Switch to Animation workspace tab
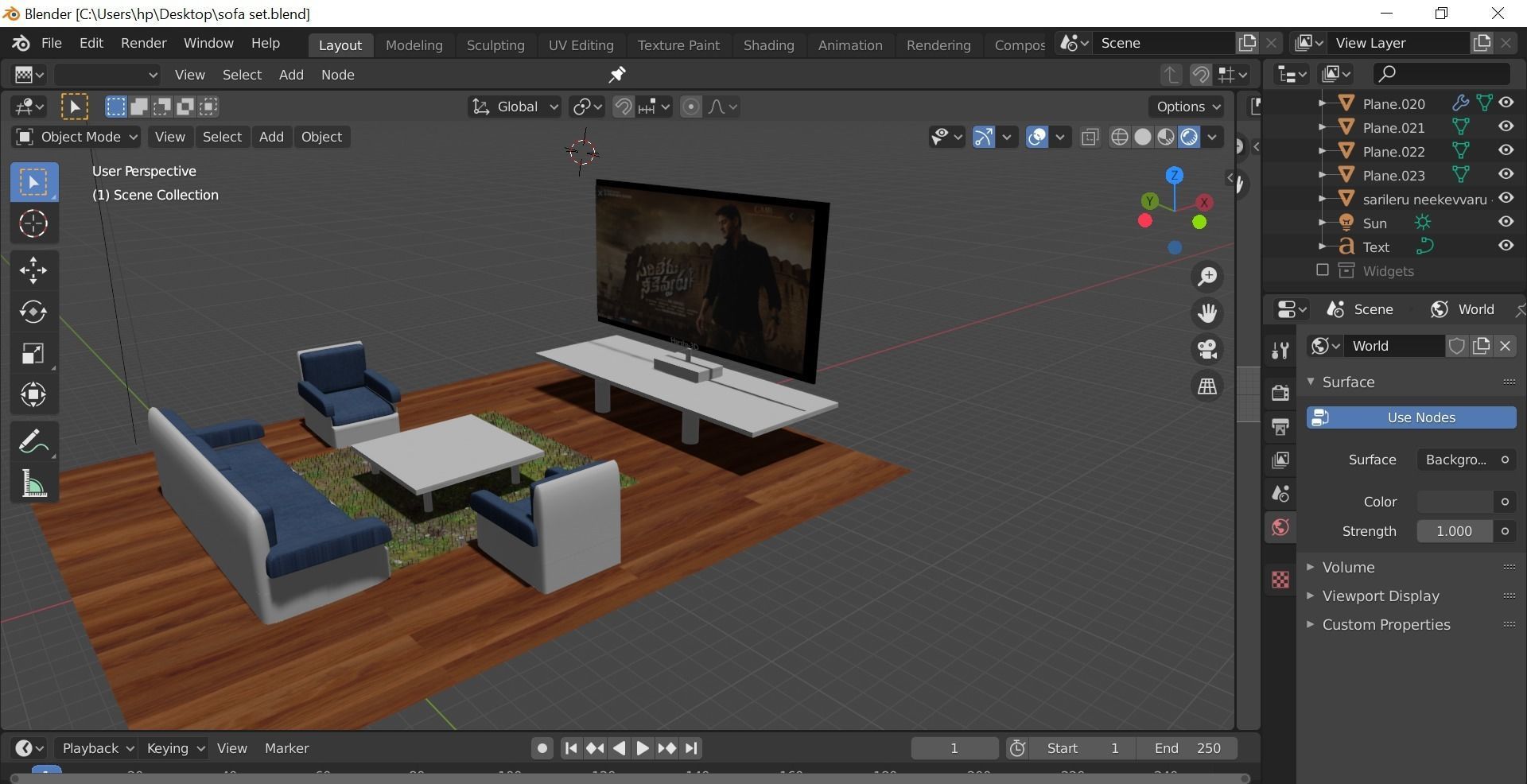This screenshot has width=1527, height=784. (x=849, y=45)
